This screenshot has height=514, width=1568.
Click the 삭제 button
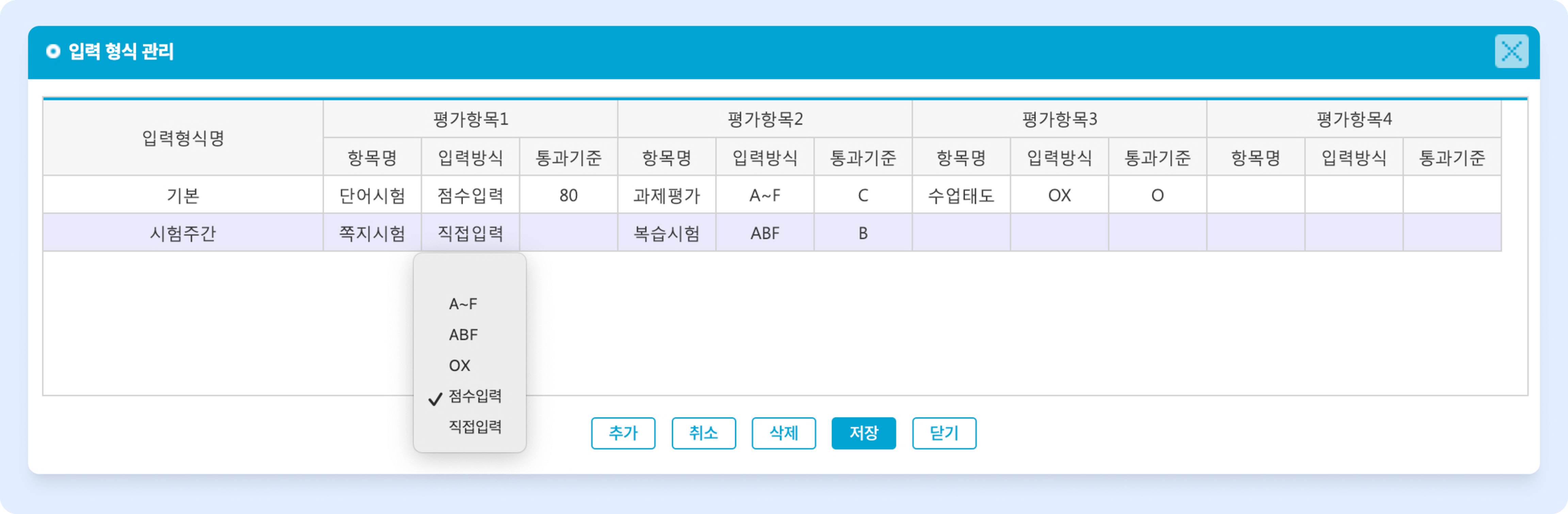(x=783, y=433)
